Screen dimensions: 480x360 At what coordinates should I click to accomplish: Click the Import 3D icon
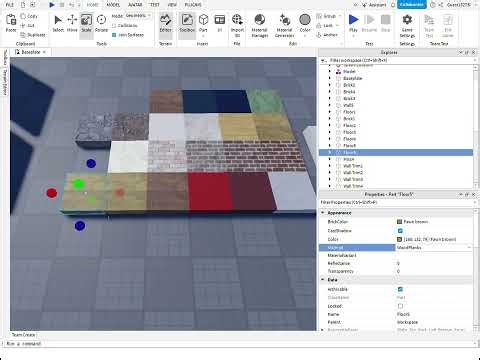[237, 20]
